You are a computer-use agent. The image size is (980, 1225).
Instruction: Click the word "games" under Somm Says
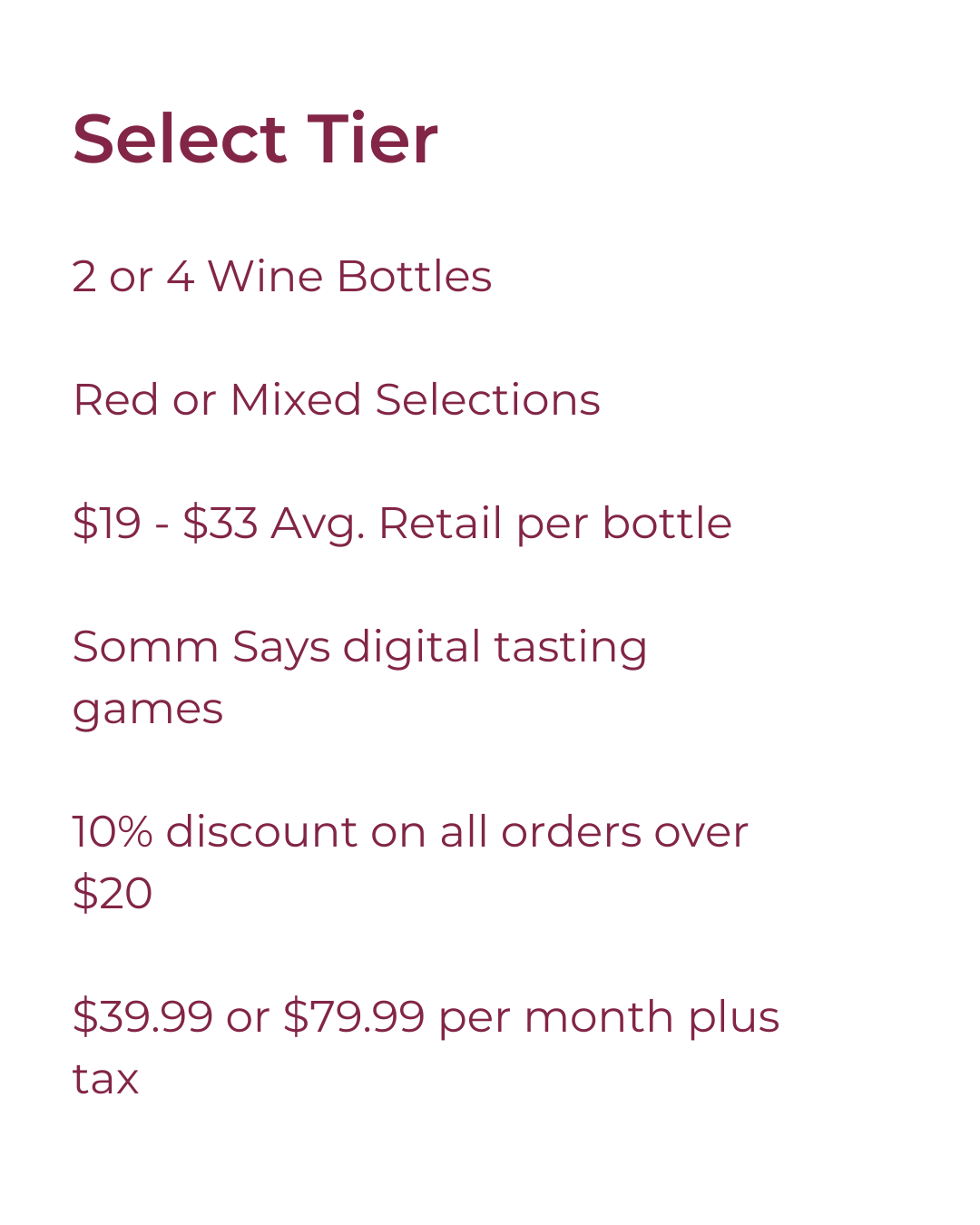148,709
